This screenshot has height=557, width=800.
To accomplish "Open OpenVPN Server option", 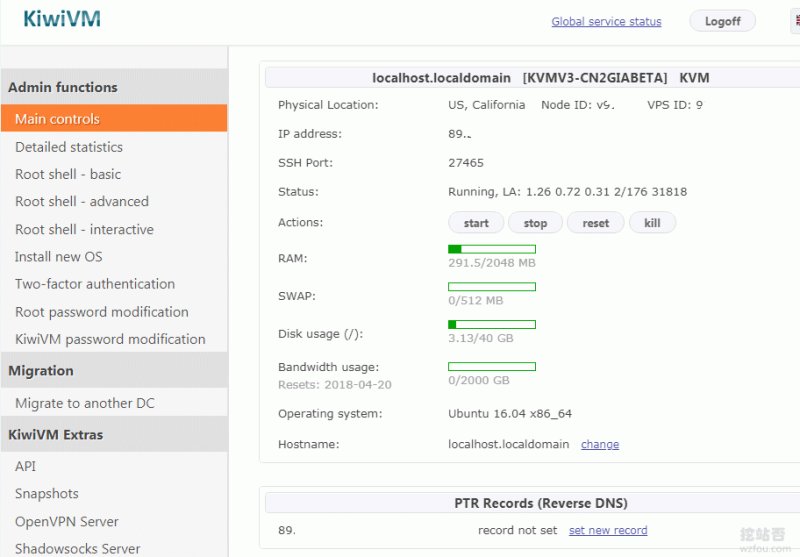I will coord(66,522).
